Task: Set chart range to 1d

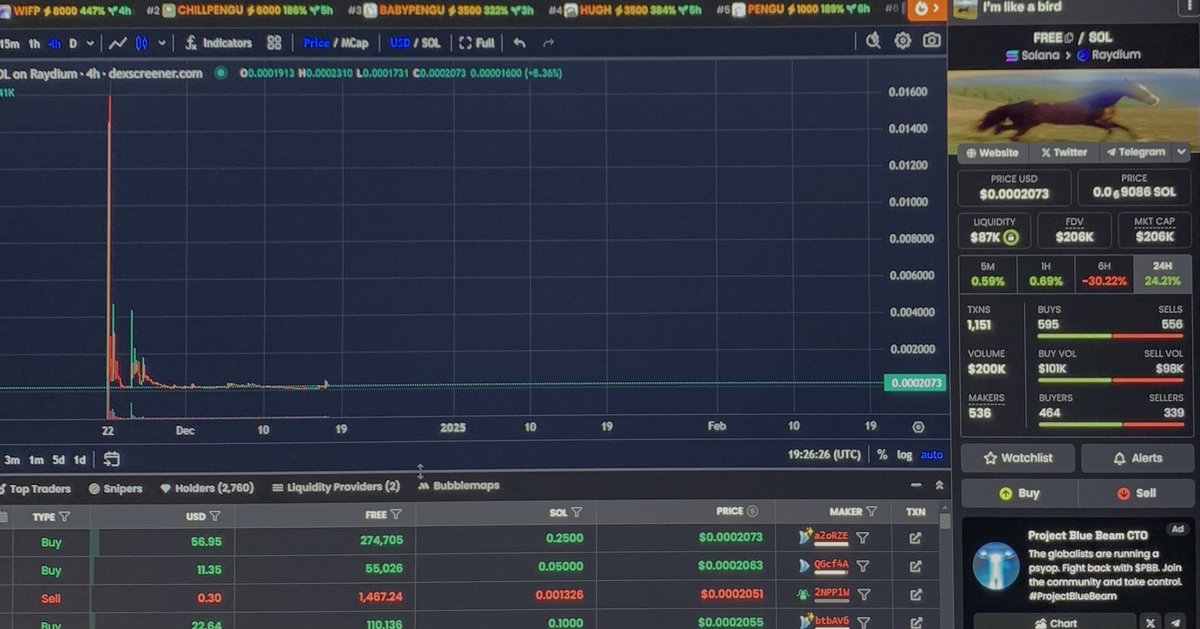Action: [80, 460]
